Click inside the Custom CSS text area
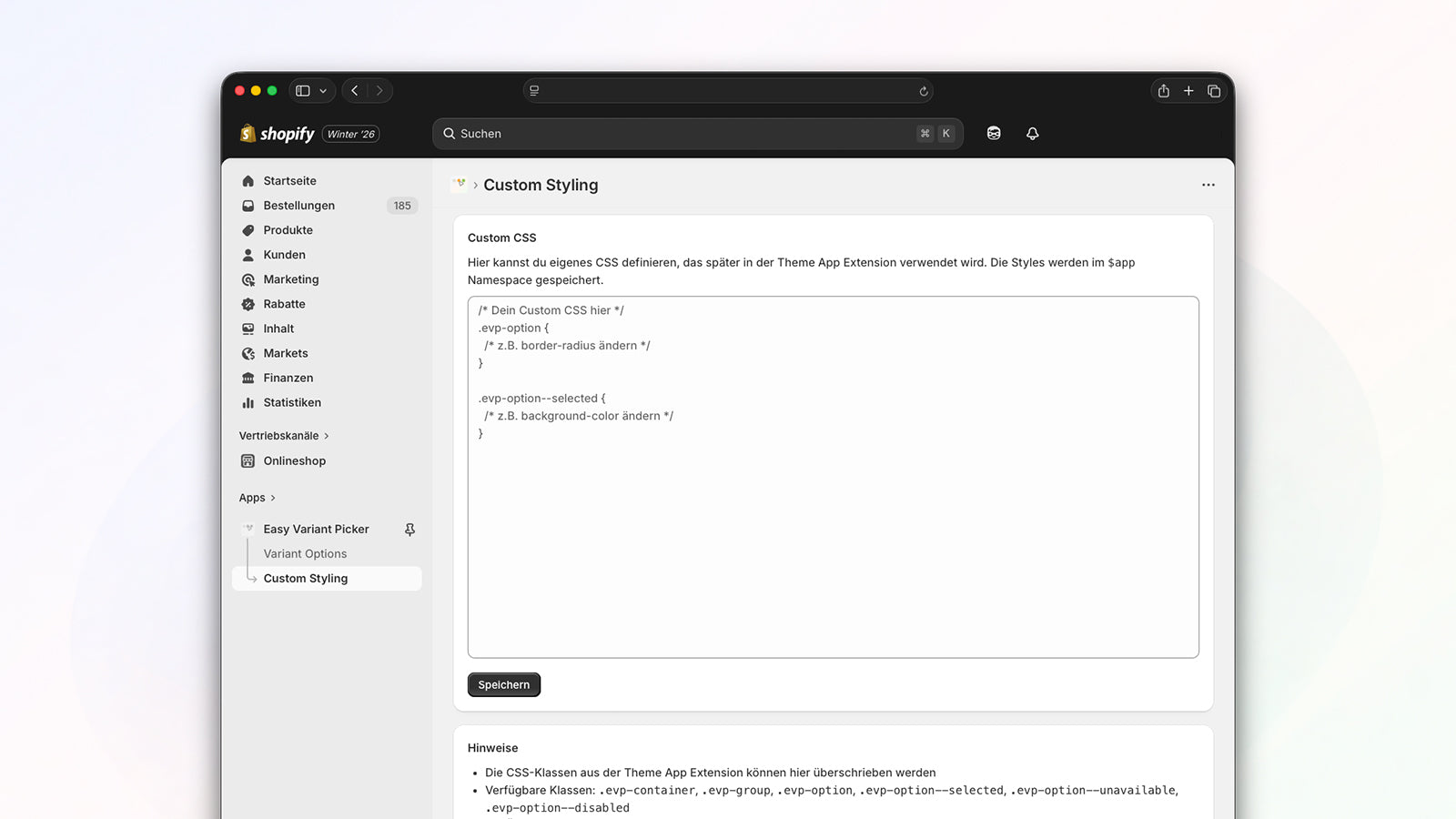 (834, 477)
